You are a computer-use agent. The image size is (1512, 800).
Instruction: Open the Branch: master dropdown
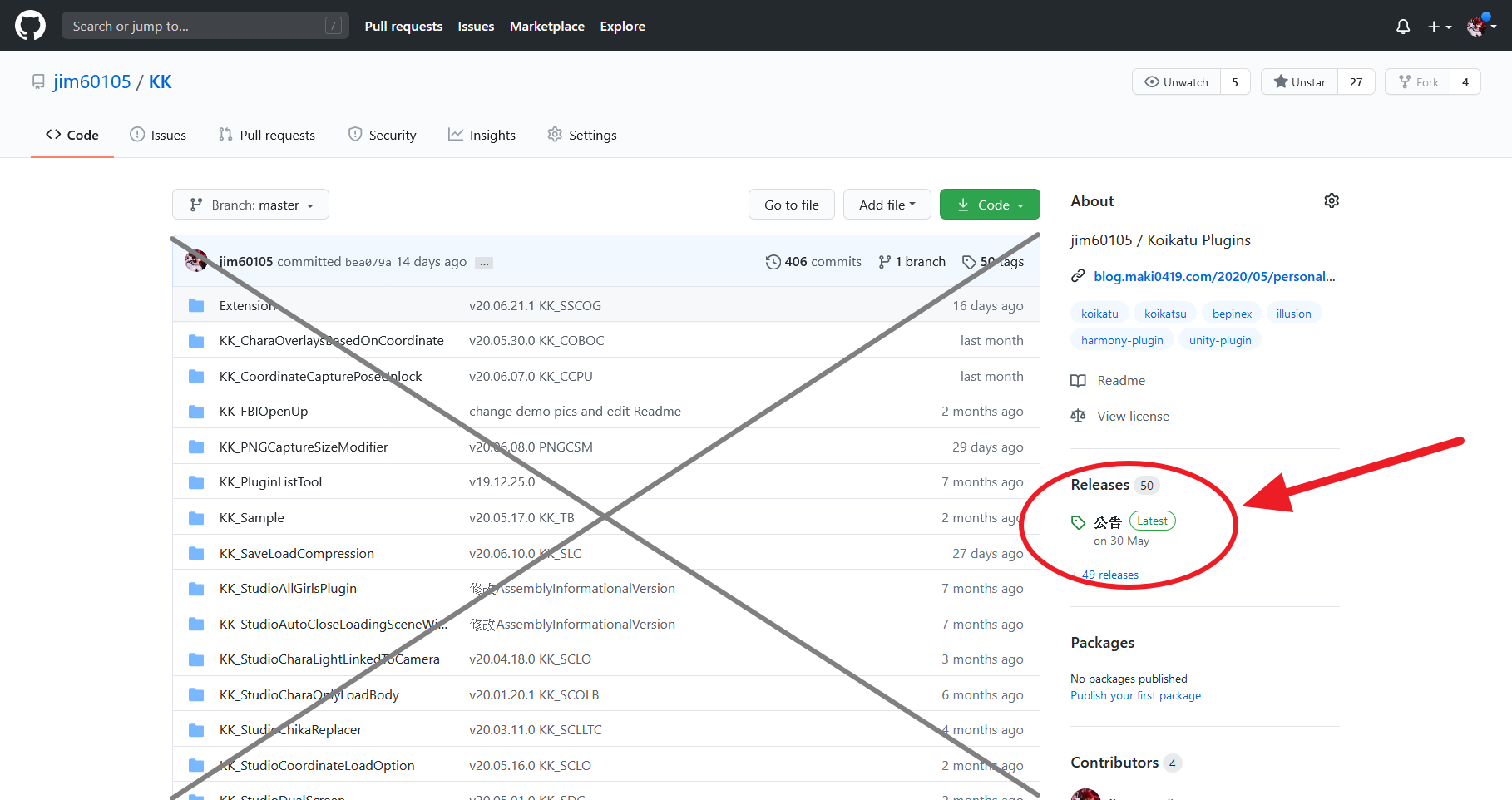coord(250,205)
